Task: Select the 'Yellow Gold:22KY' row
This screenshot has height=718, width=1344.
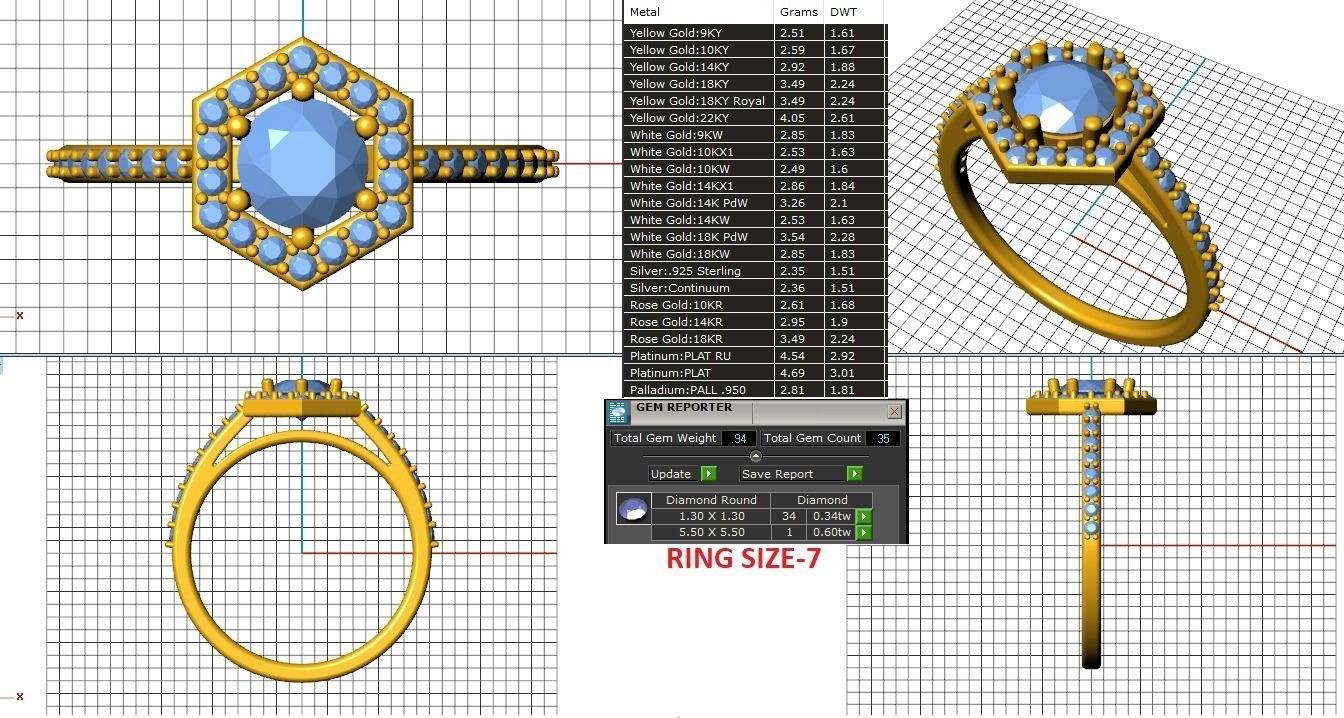Action: click(x=755, y=118)
